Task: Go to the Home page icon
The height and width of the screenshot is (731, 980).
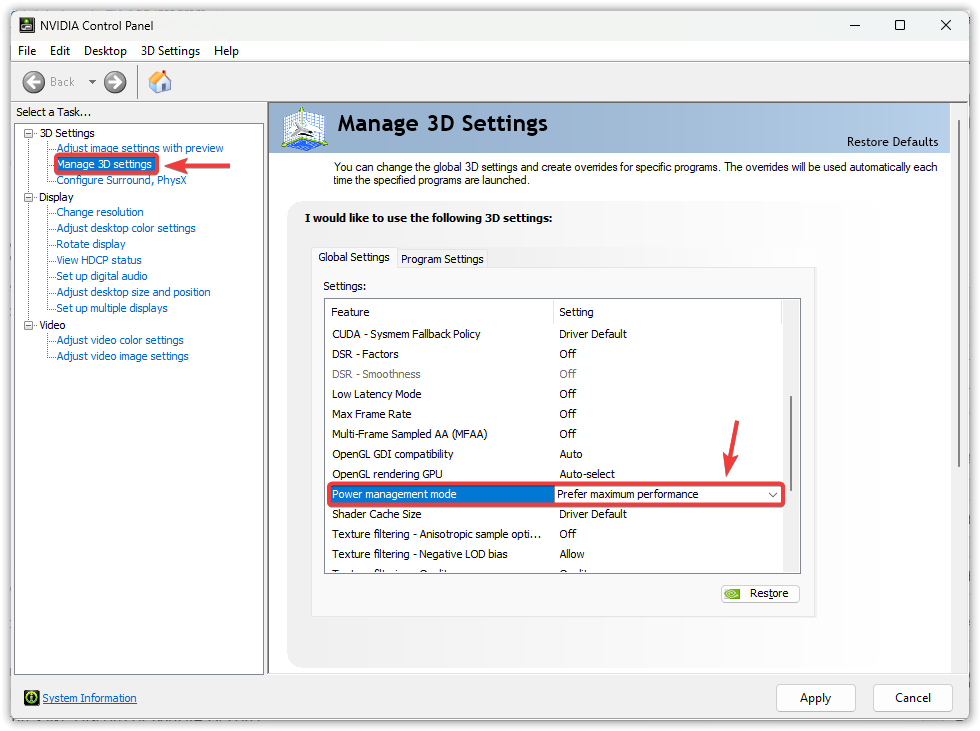Action: point(159,82)
